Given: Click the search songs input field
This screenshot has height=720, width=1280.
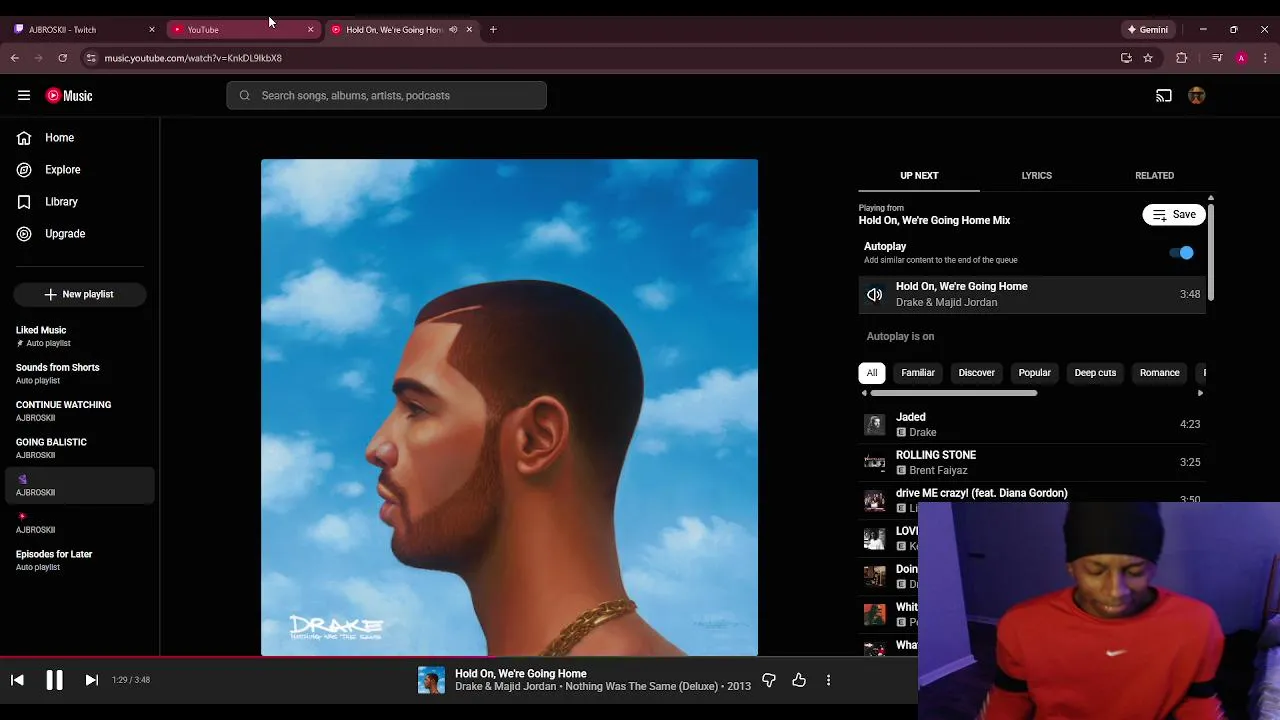Looking at the screenshot, I should coord(386,96).
